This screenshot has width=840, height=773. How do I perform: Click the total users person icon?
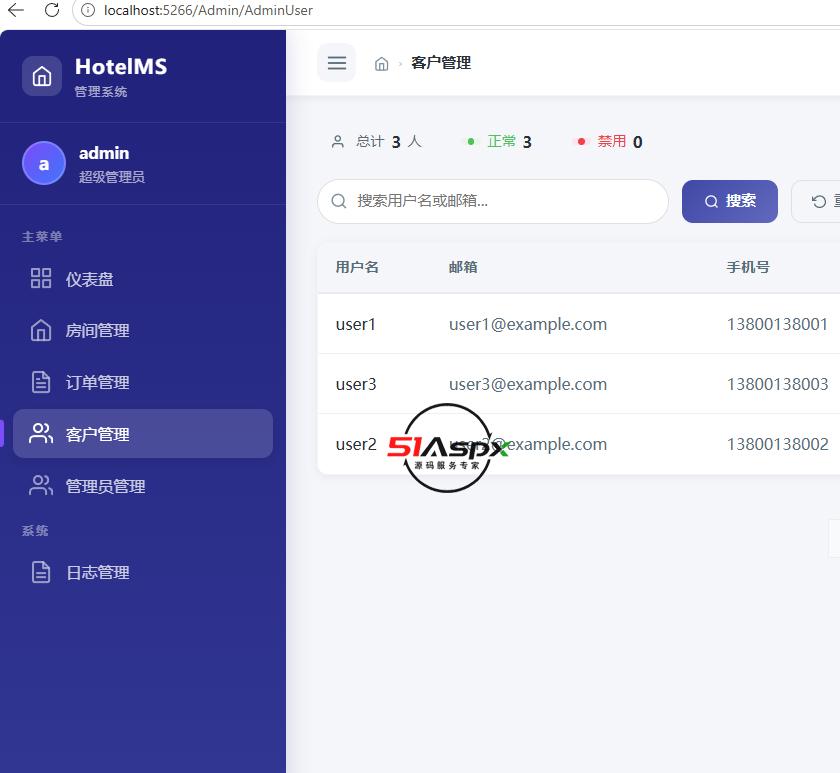(x=338, y=142)
